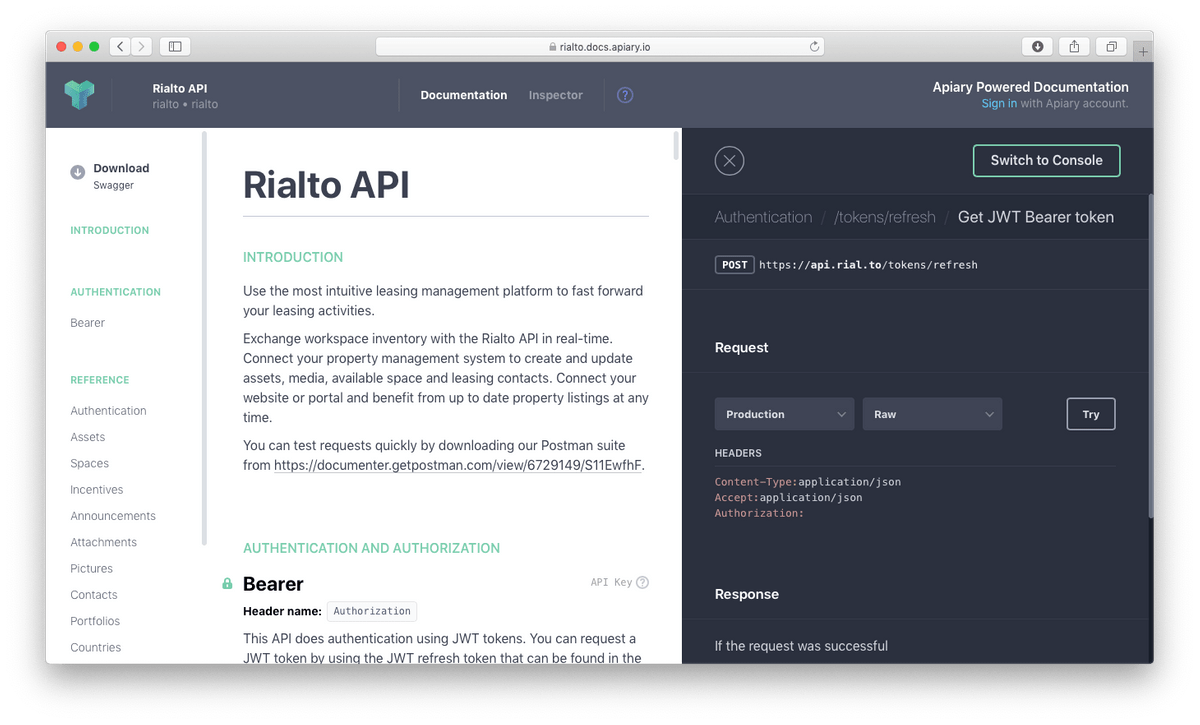Open the Postman documenter link
1200x725 pixels.
458,465
